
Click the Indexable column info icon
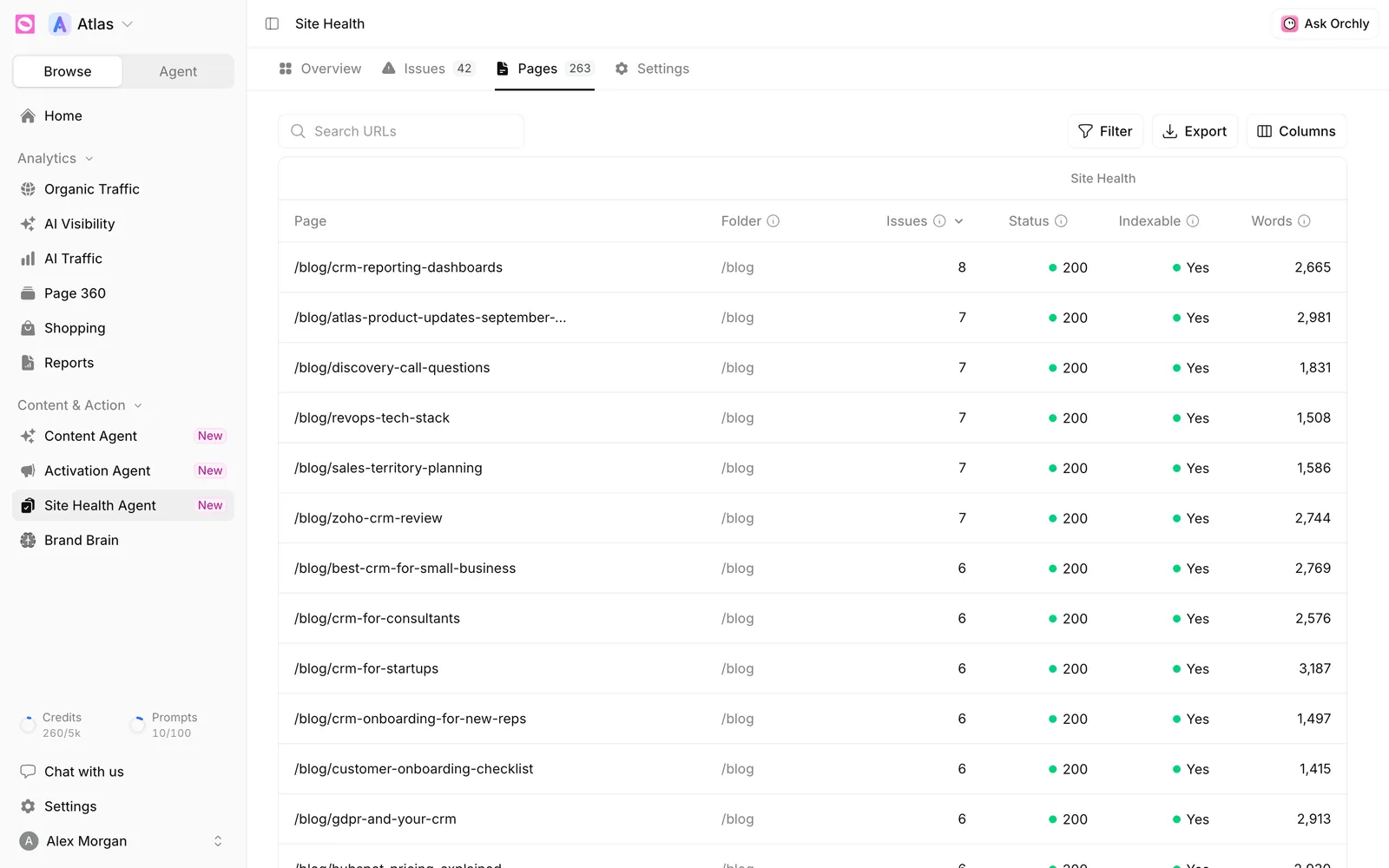click(x=1193, y=221)
